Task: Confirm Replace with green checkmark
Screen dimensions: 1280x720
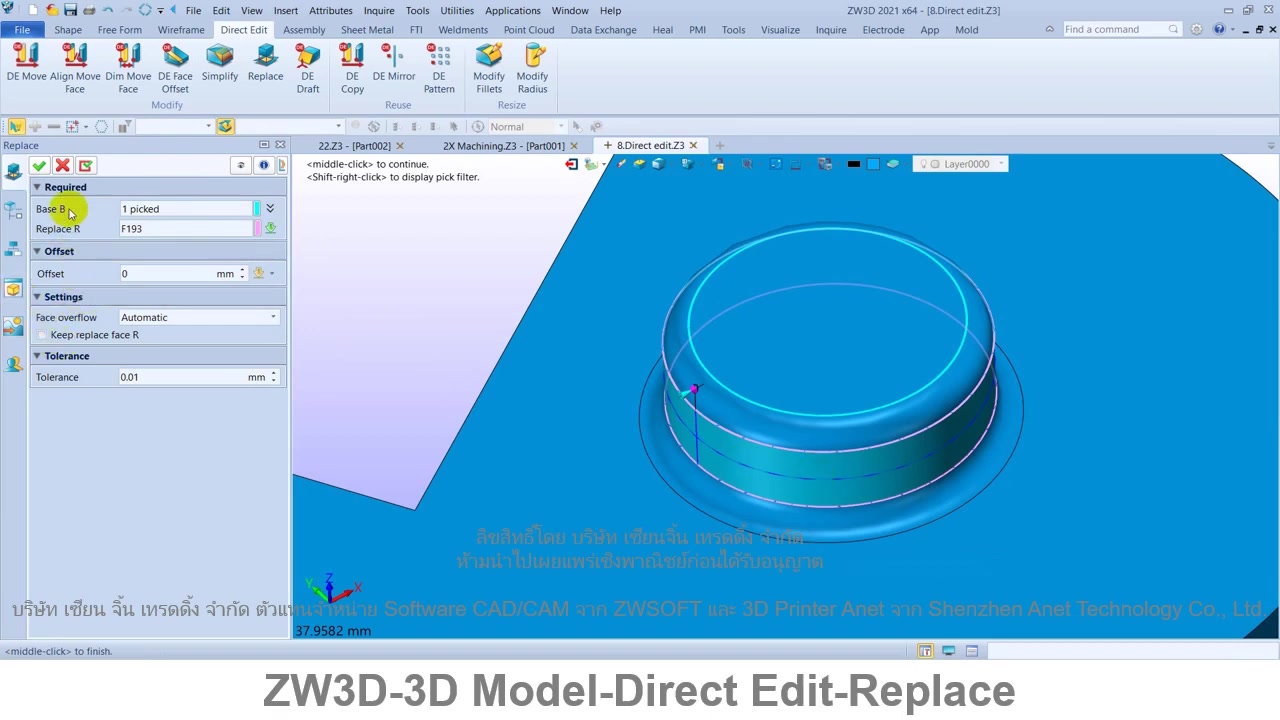Action: (x=39, y=165)
